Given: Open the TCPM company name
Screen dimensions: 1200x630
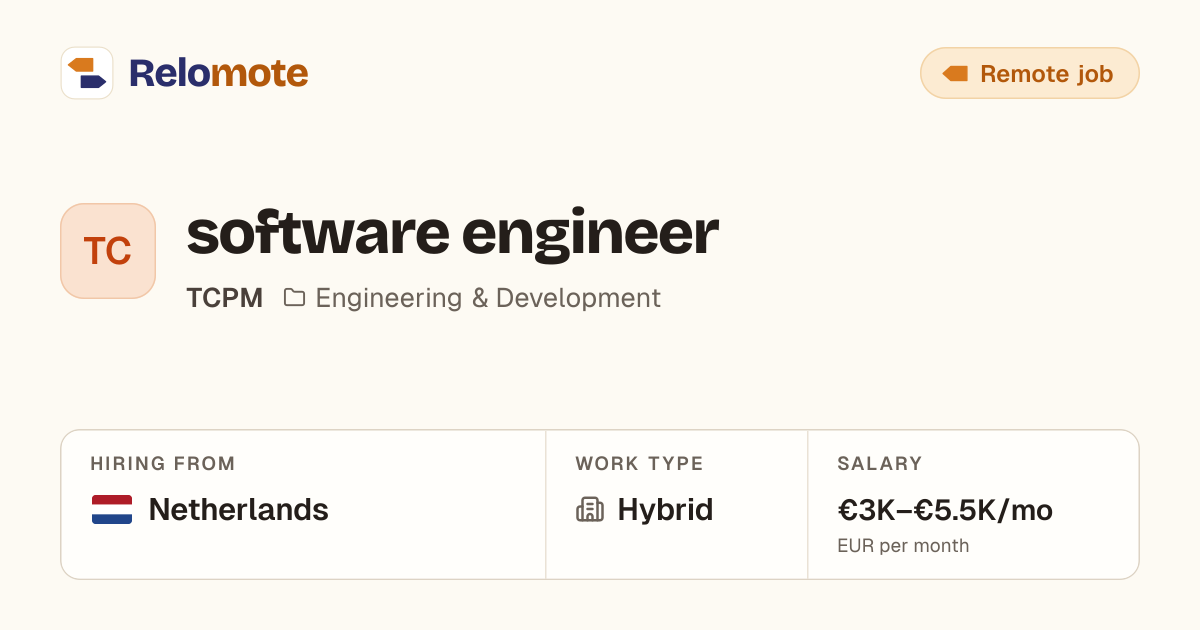Looking at the screenshot, I should click(x=225, y=298).
